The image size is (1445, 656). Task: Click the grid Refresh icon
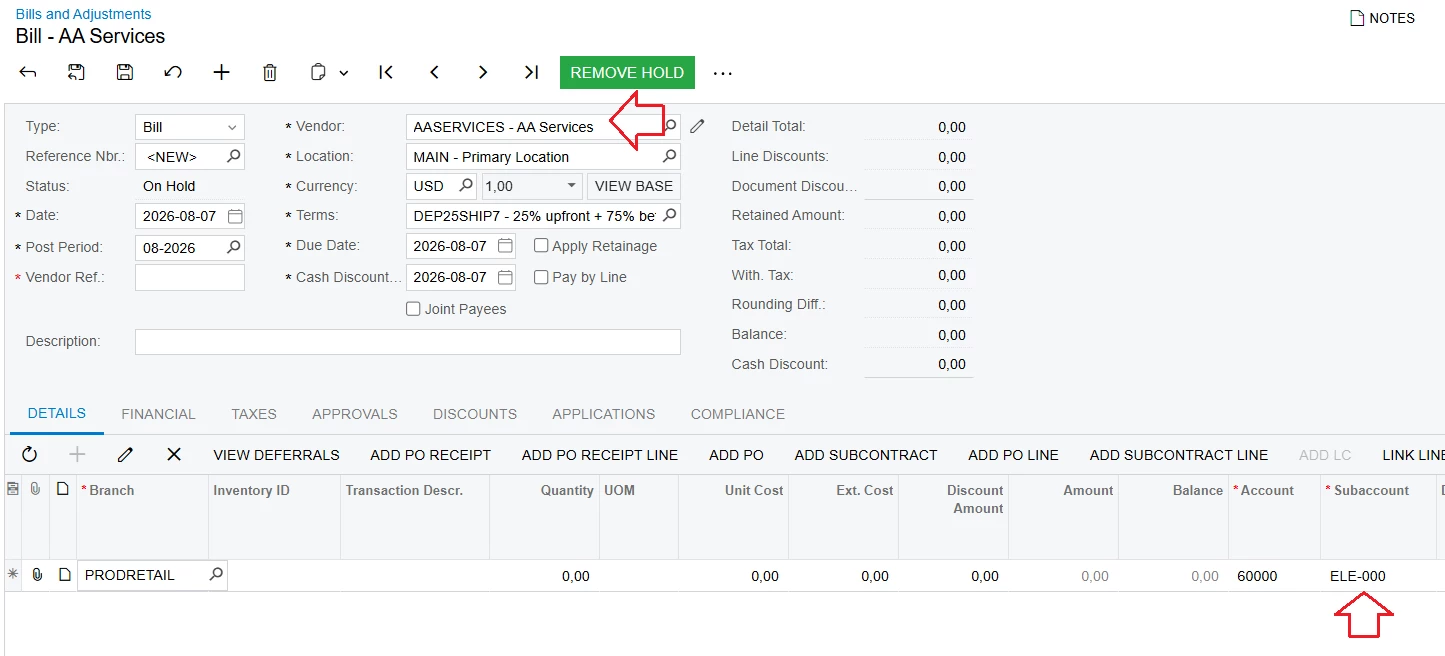pyautogui.click(x=29, y=454)
